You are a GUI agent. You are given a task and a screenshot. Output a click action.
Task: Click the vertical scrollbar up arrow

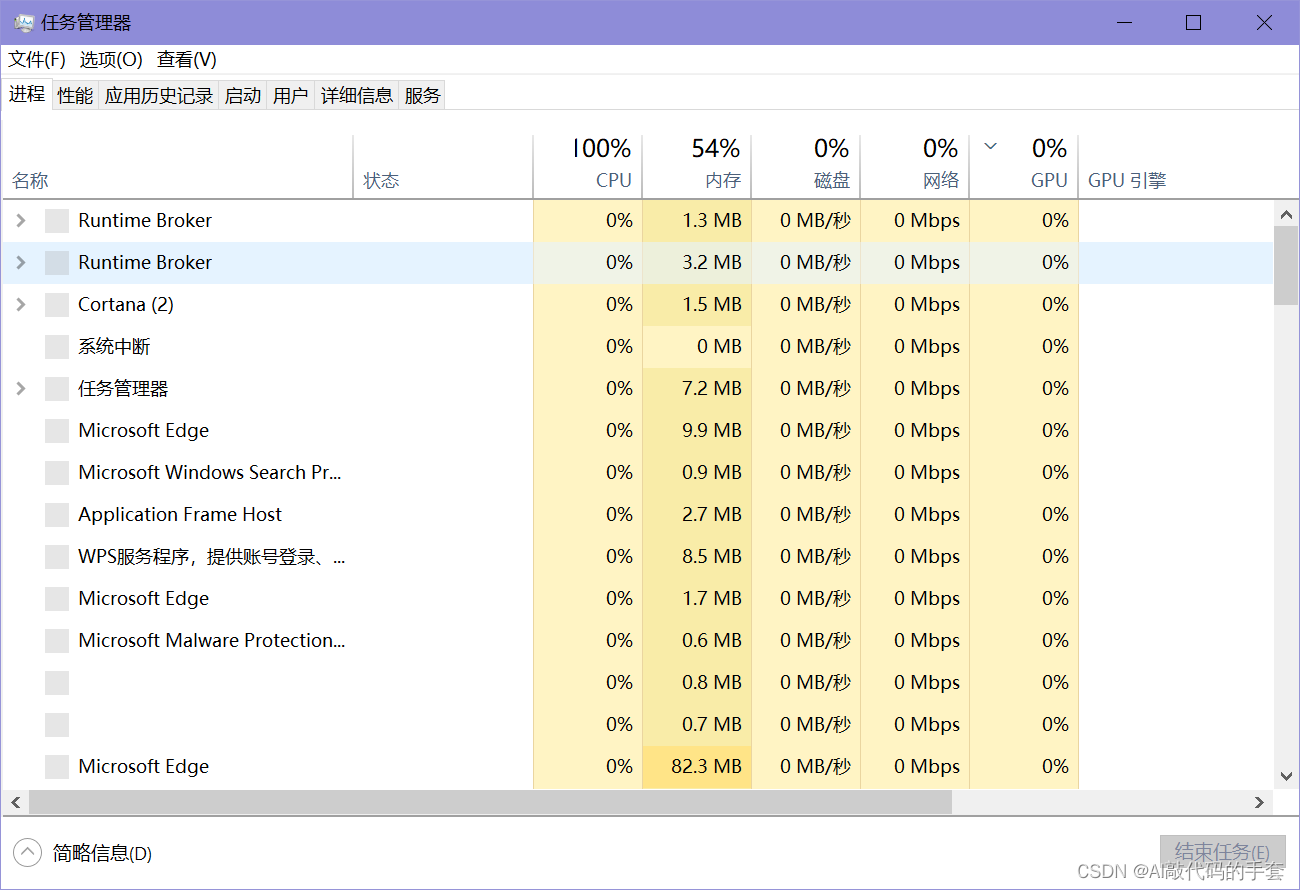click(1285, 213)
